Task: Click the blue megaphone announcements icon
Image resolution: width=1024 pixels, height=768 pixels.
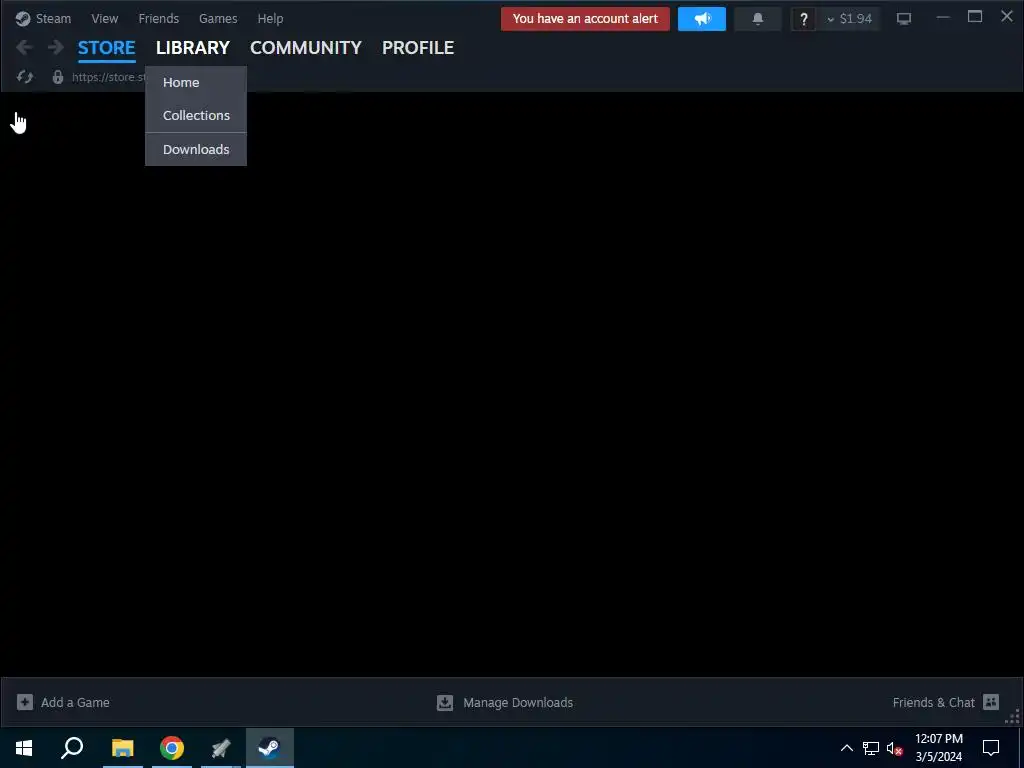Action: pyautogui.click(x=702, y=19)
